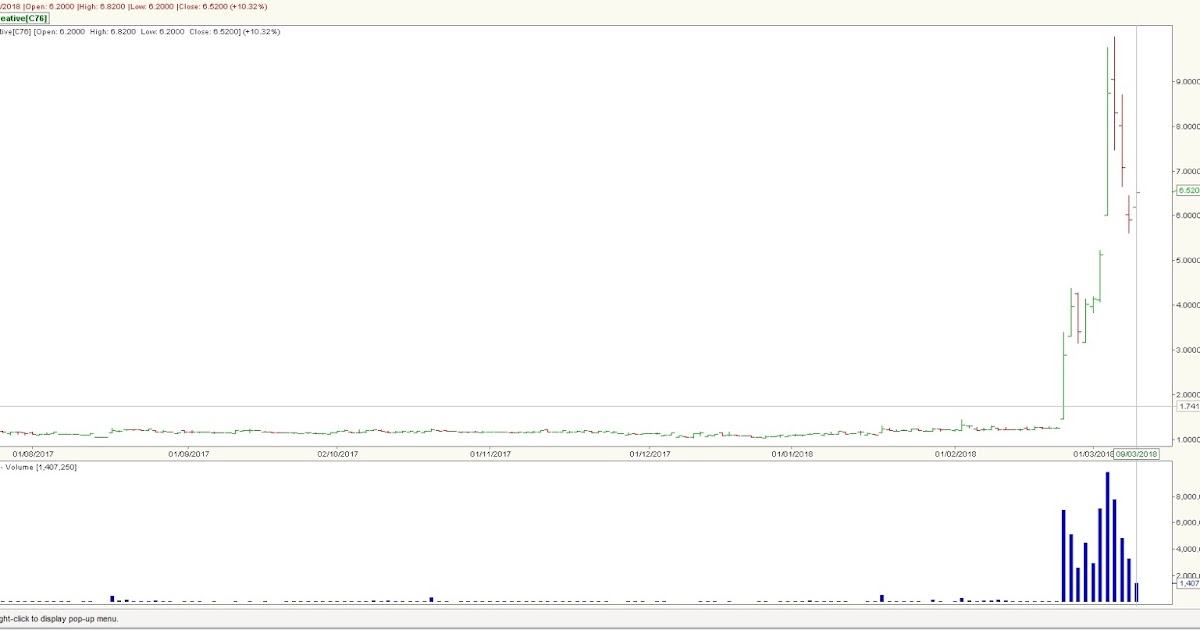This screenshot has width=1200, height=630.
Task: Click the highlighted 09/03/2018 date marker
Action: click(1138, 453)
